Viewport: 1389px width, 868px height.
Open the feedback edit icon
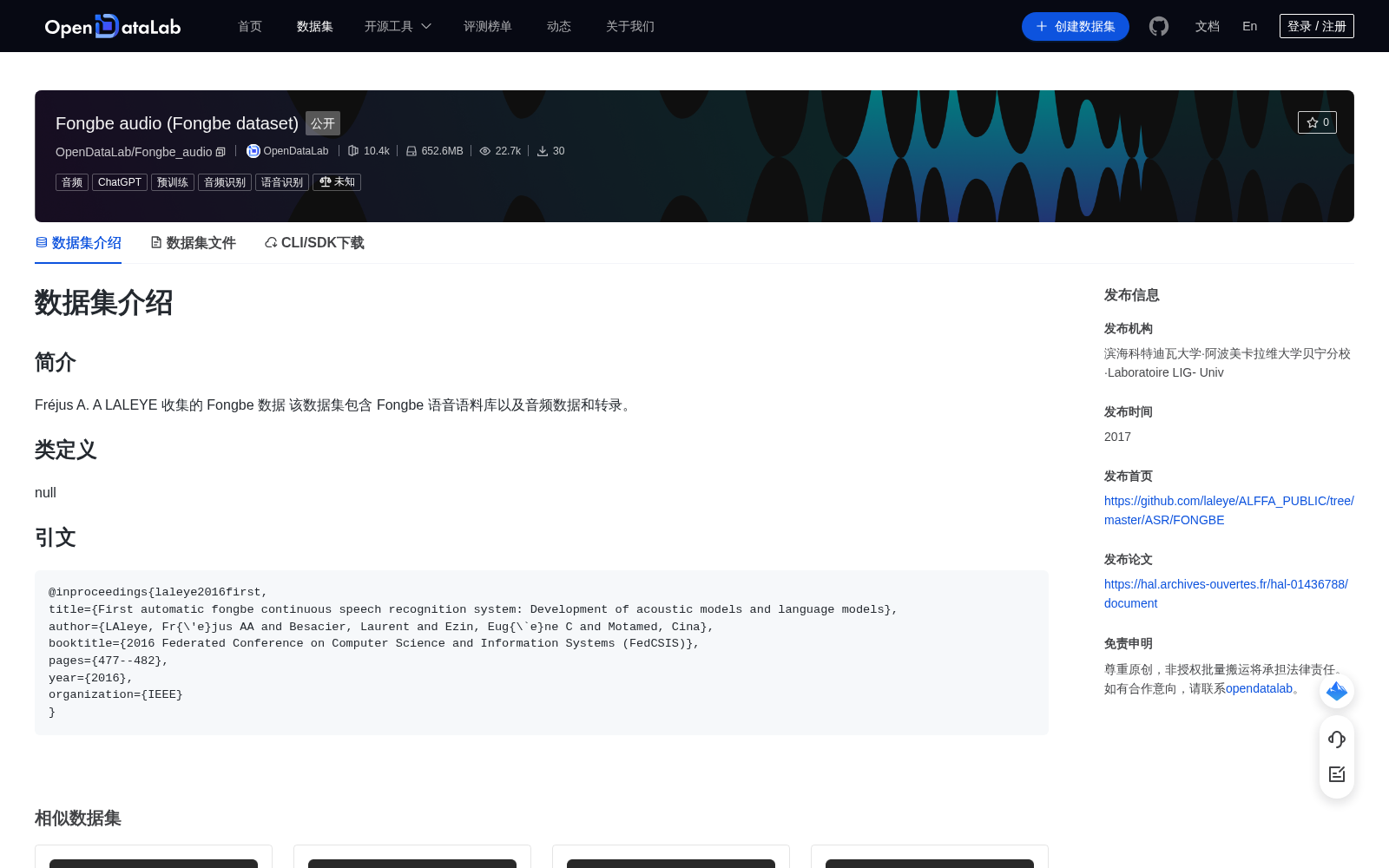(x=1337, y=774)
